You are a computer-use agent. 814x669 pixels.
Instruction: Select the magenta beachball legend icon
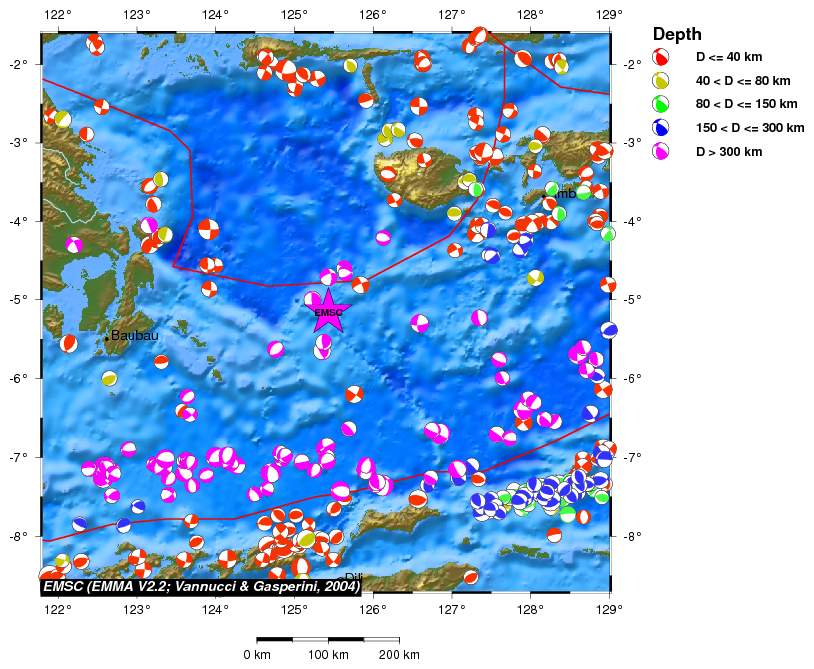(x=661, y=152)
